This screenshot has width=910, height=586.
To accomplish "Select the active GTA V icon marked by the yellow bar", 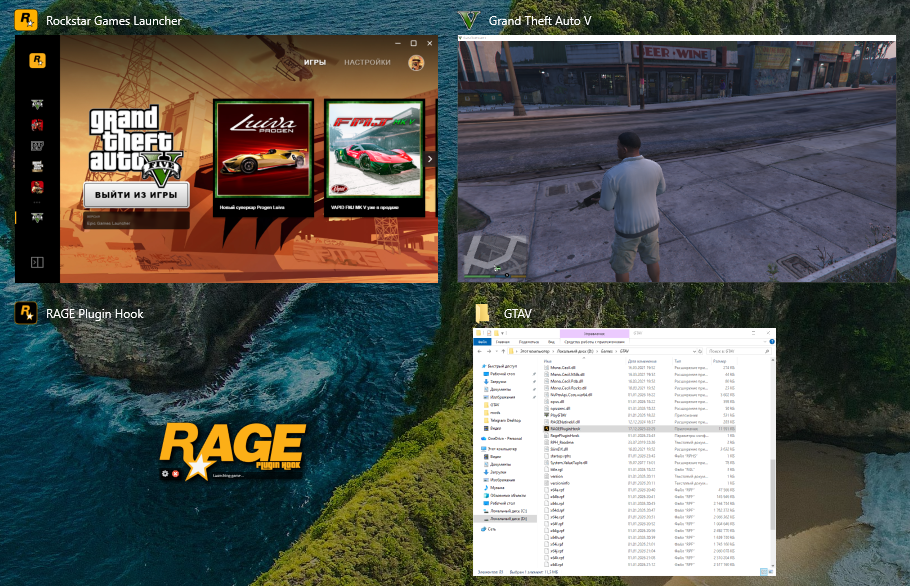I will point(37,217).
